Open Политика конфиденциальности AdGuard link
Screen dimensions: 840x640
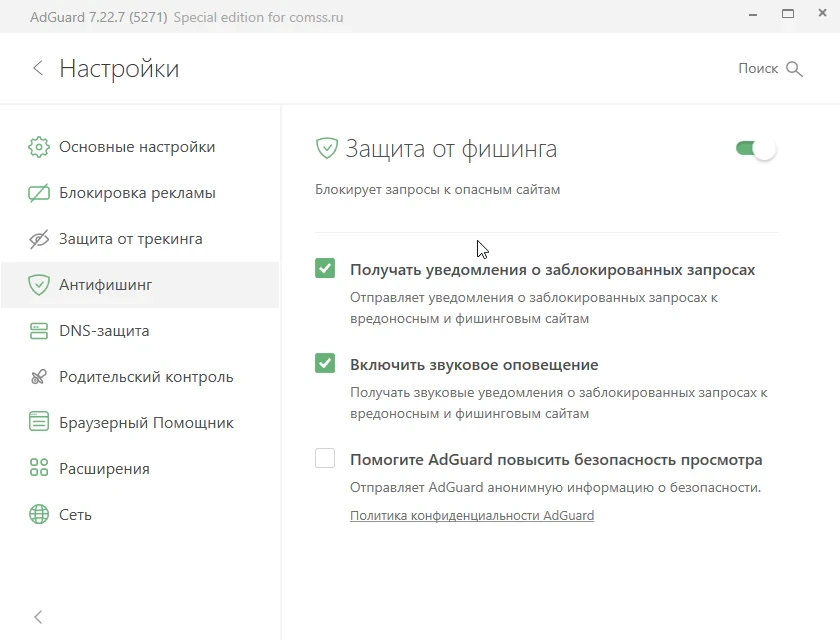[472, 515]
